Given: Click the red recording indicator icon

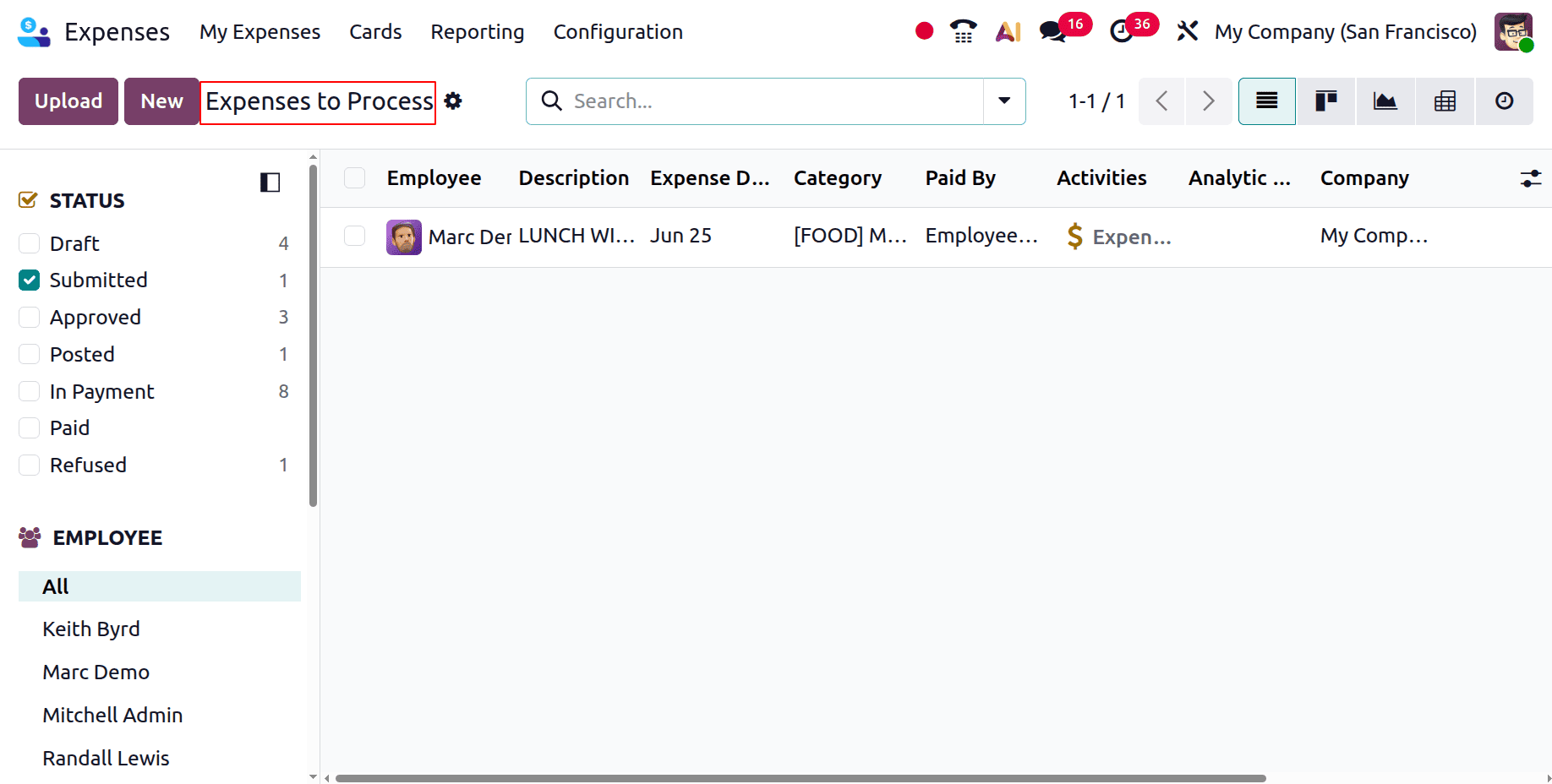Looking at the screenshot, I should pos(924,31).
